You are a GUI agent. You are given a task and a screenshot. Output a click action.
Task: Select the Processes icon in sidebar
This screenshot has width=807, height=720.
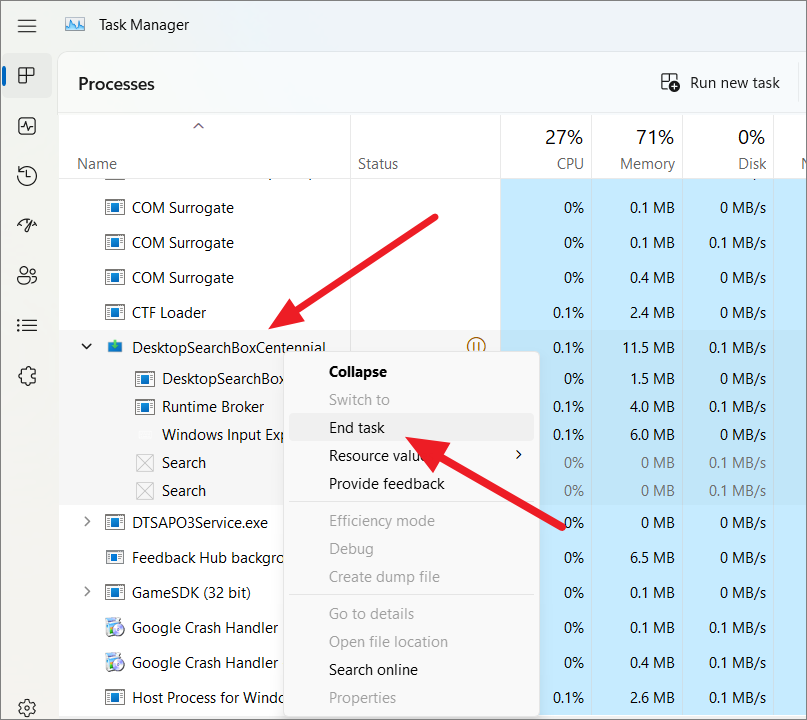tap(27, 76)
